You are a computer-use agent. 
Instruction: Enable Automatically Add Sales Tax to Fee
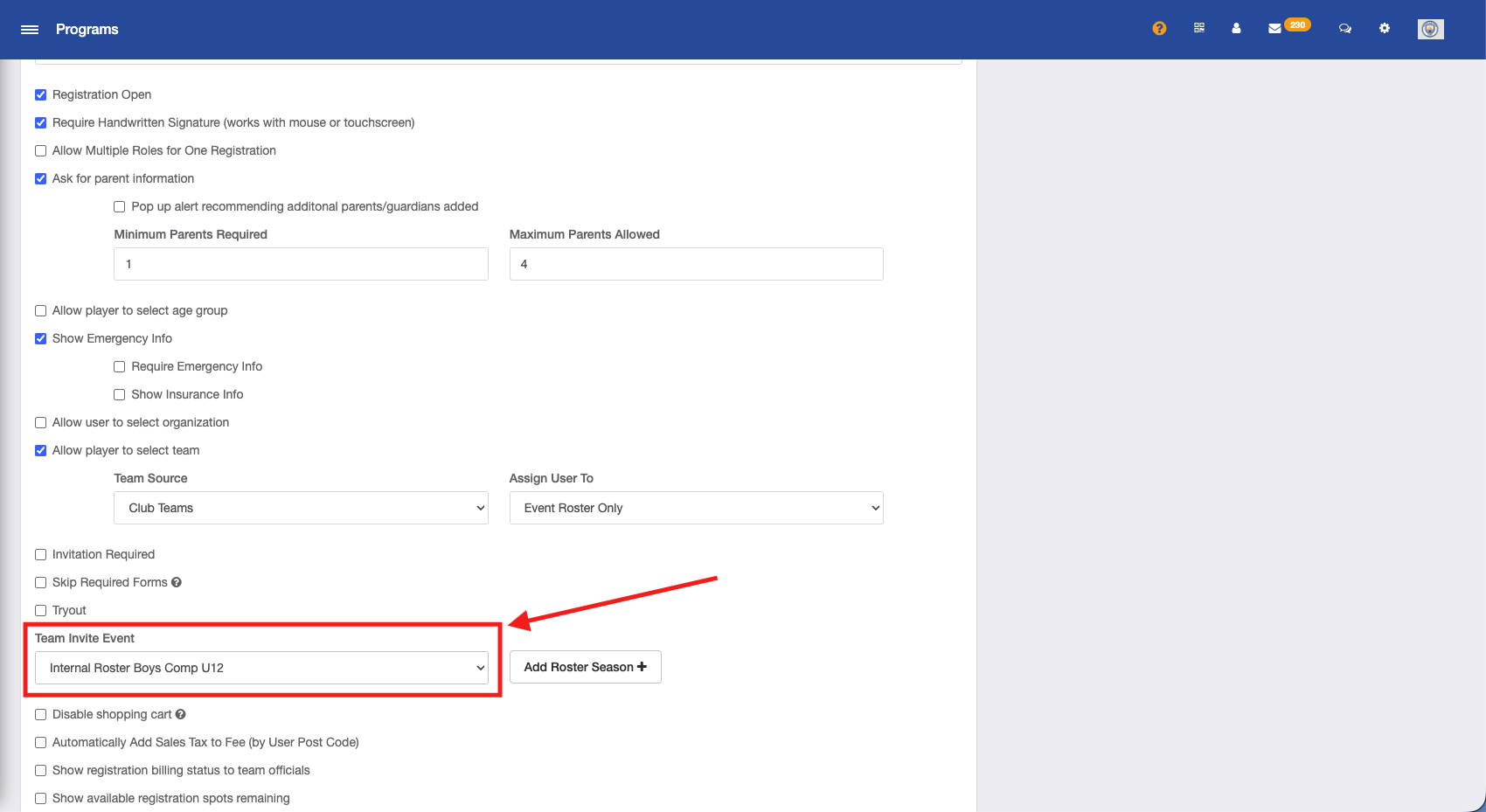tap(40, 742)
